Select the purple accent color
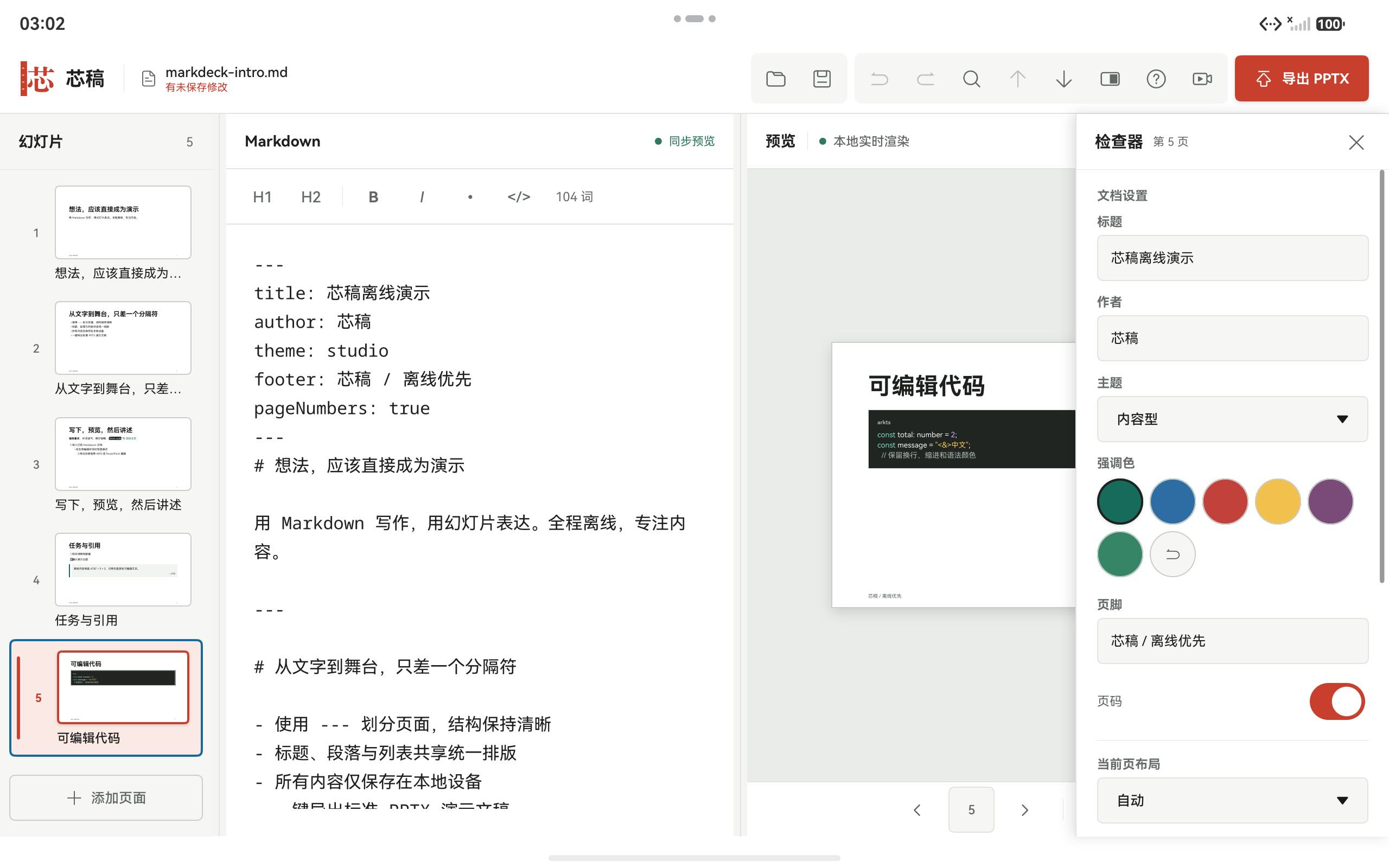The image size is (1389, 868). point(1330,501)
